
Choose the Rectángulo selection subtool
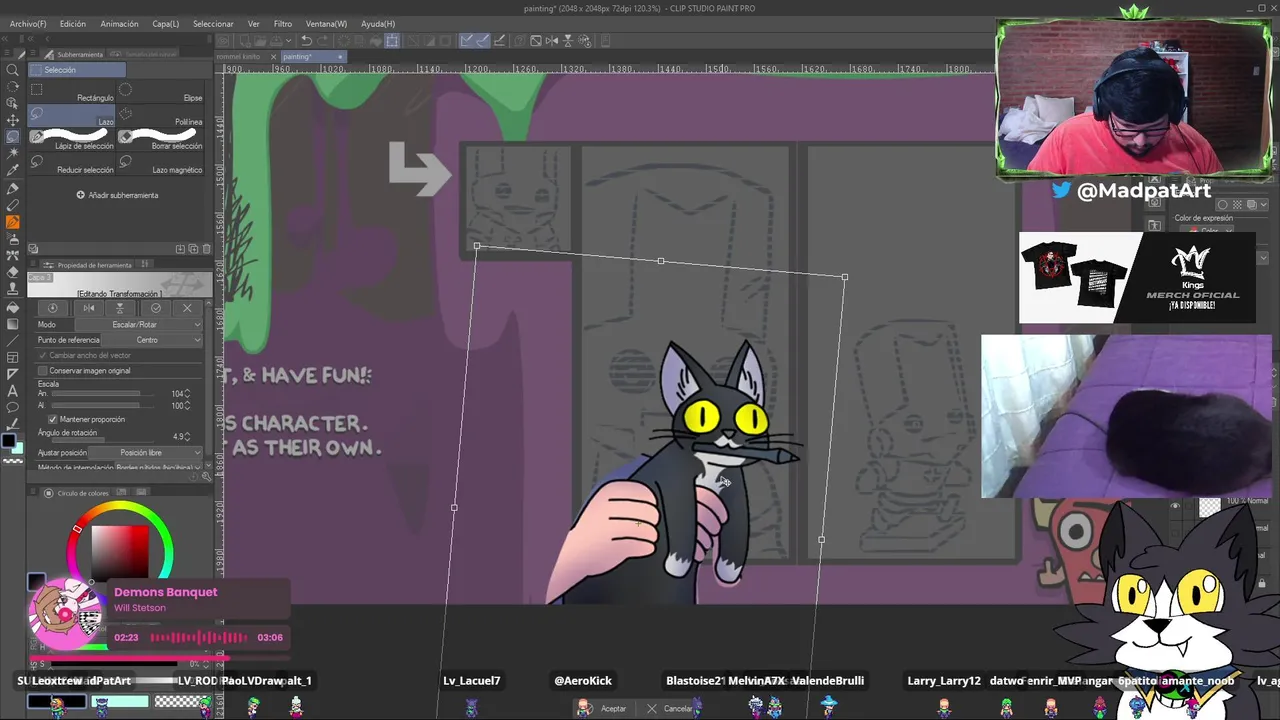click(x=72, y=91)
